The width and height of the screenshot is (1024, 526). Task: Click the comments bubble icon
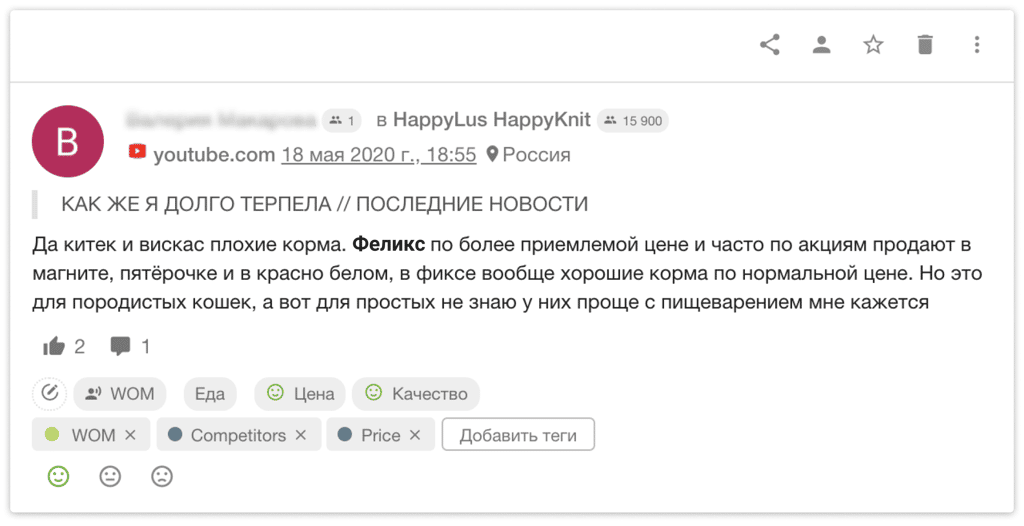pyautogui.click(x=120, y=346)
